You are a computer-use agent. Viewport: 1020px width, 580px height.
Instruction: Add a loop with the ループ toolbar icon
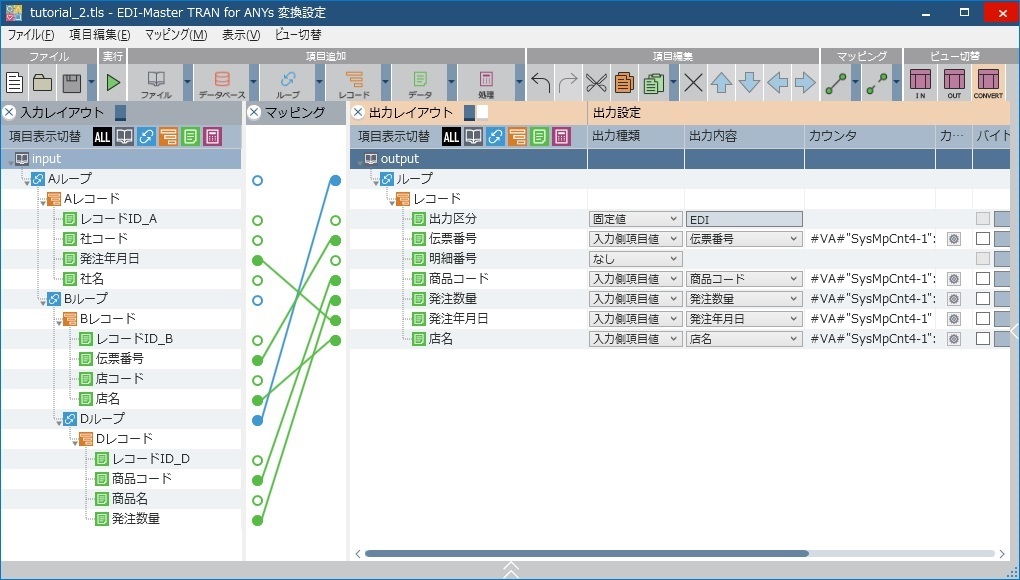coord(287,82)
